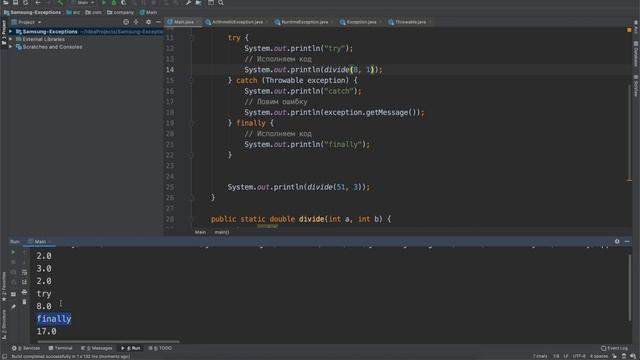Screen dimensions: 640x360
Task: Hide the Project panel with minus icon
Action: [x=158, y=22]
